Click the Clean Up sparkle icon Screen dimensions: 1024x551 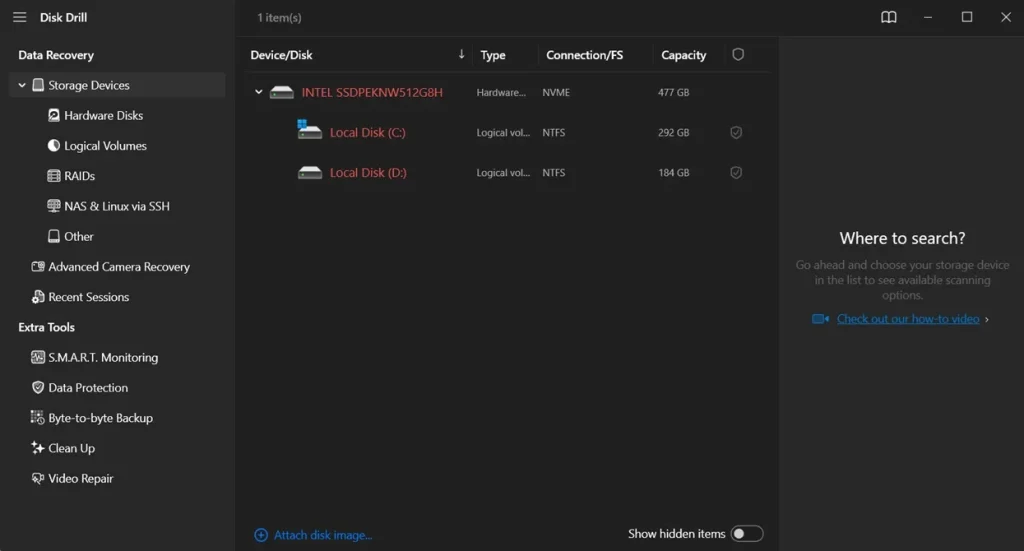point(37,448)
